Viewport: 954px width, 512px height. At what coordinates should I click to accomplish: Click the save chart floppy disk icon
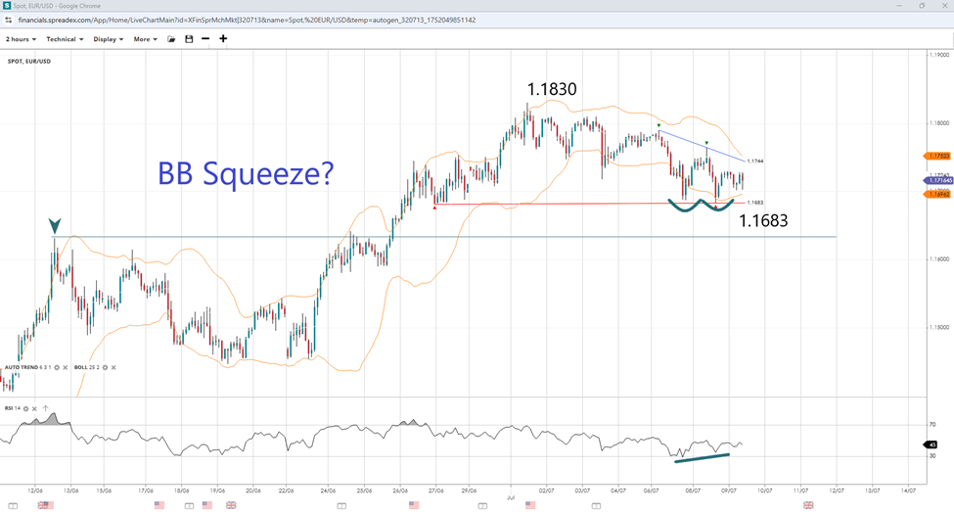click(x=188, y=39)
